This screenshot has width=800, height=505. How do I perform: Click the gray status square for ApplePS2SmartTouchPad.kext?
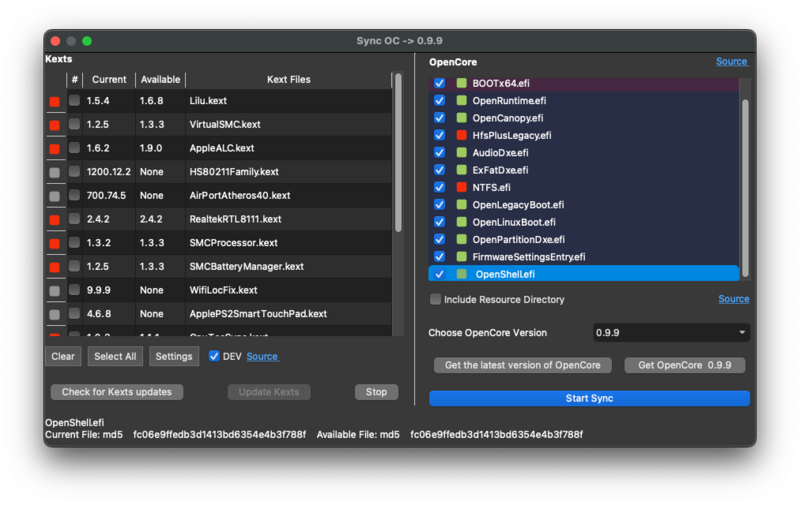pyautogui.click(x=55, y=314)
